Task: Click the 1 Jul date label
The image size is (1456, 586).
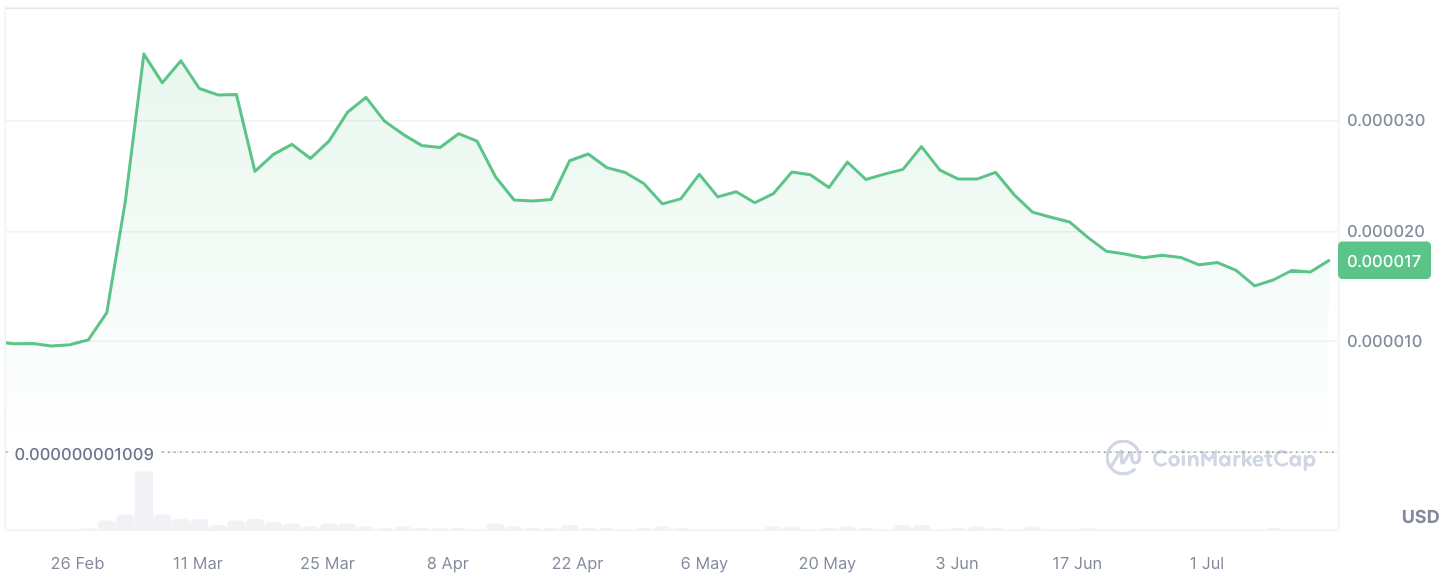Action: click(x=1205, y=564)
